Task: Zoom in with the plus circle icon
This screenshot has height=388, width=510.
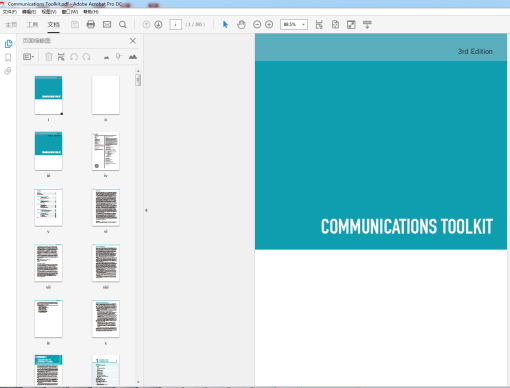Action: pos(269,24)
